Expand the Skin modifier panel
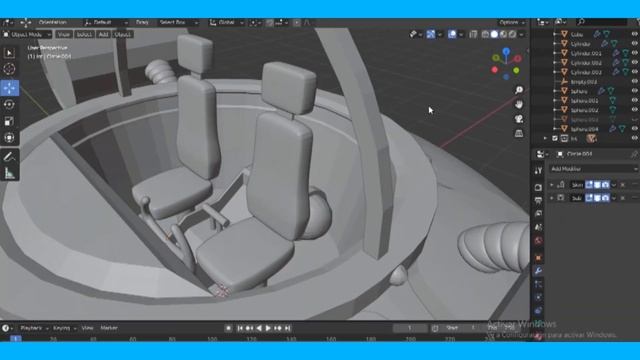This screenshot has width=640, height=360. [x=552, y=185]
